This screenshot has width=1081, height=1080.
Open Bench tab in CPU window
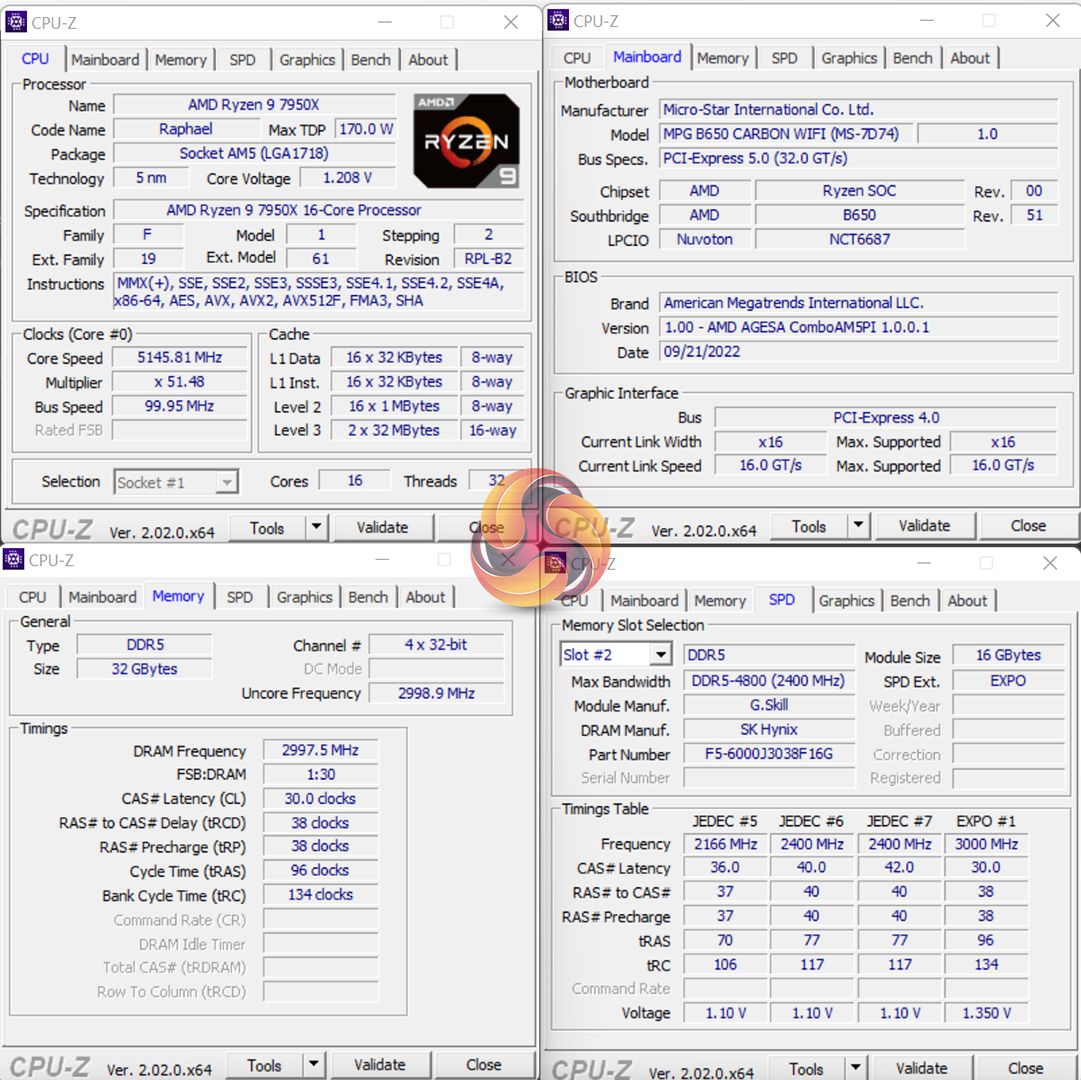[x=370, y=59]
